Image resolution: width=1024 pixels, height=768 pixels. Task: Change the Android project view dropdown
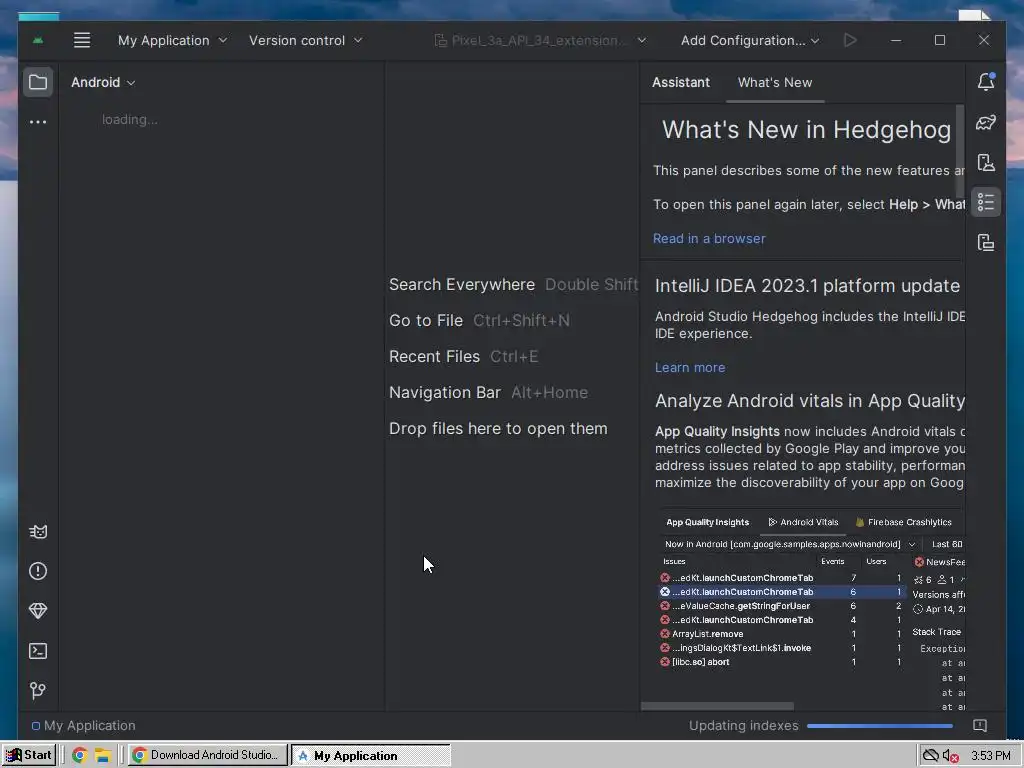[x=103, y=82]
